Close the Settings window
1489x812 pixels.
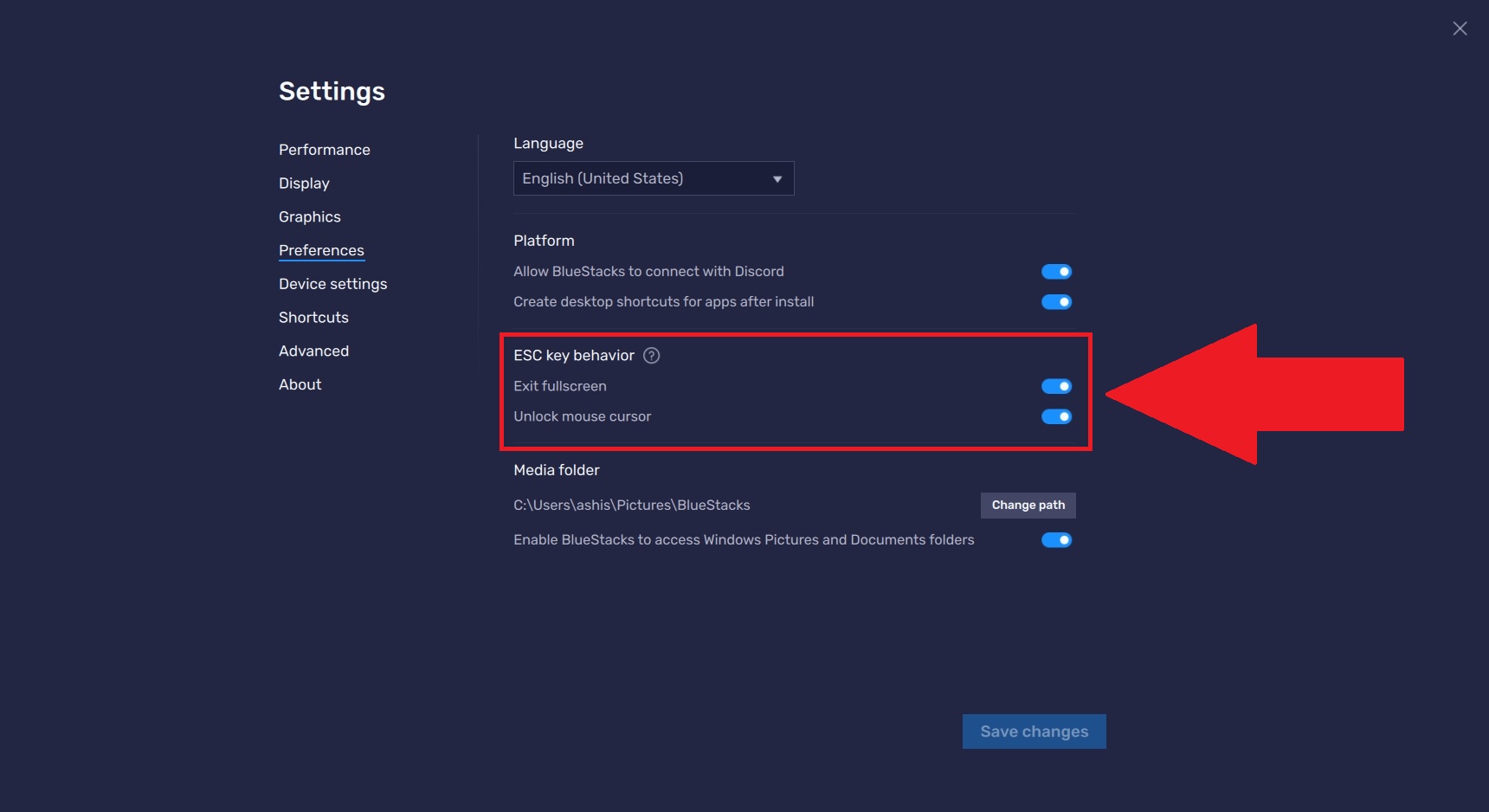tap(1460, 29)
